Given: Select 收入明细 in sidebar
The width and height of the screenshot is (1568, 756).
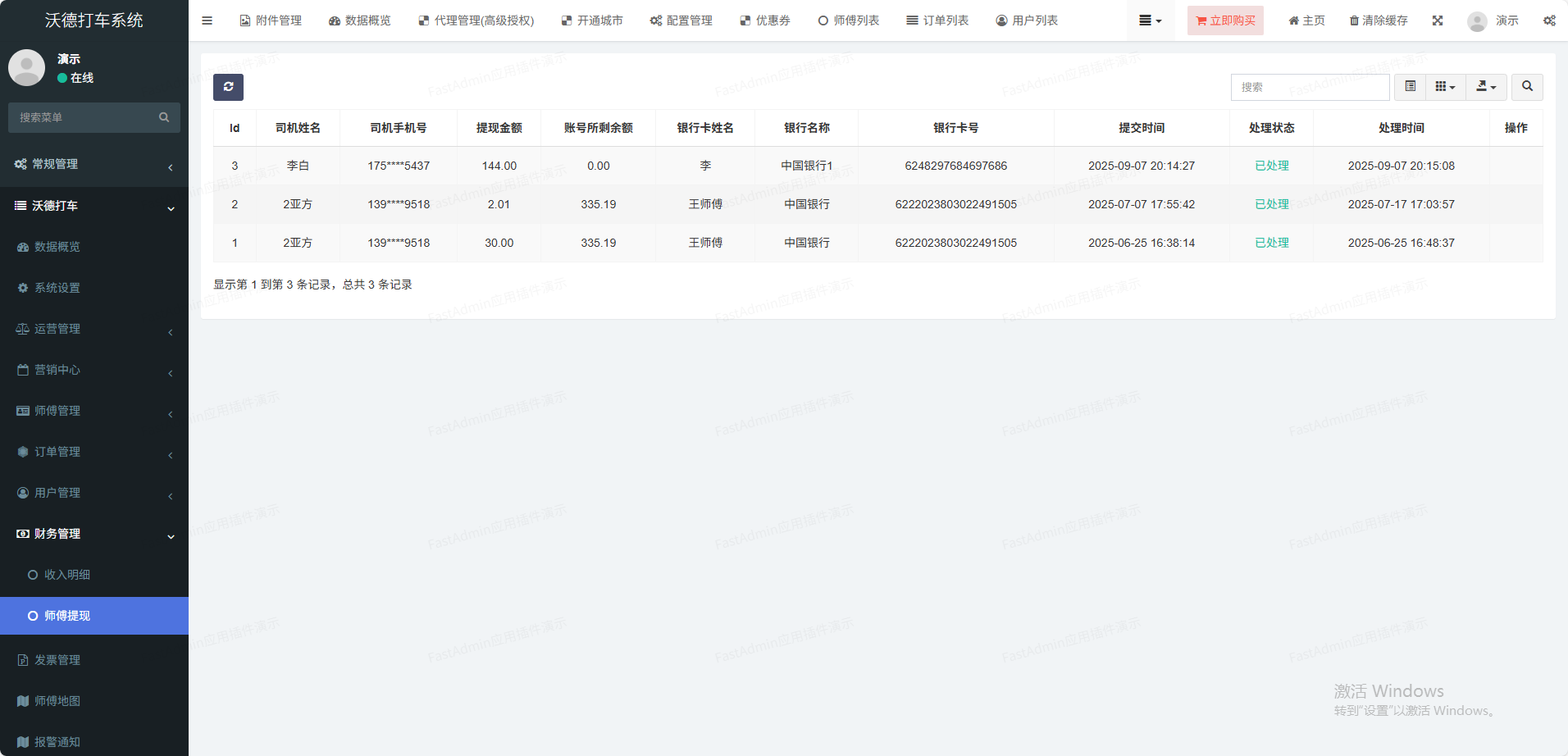Looking at the screenshot, I should 67,575.
